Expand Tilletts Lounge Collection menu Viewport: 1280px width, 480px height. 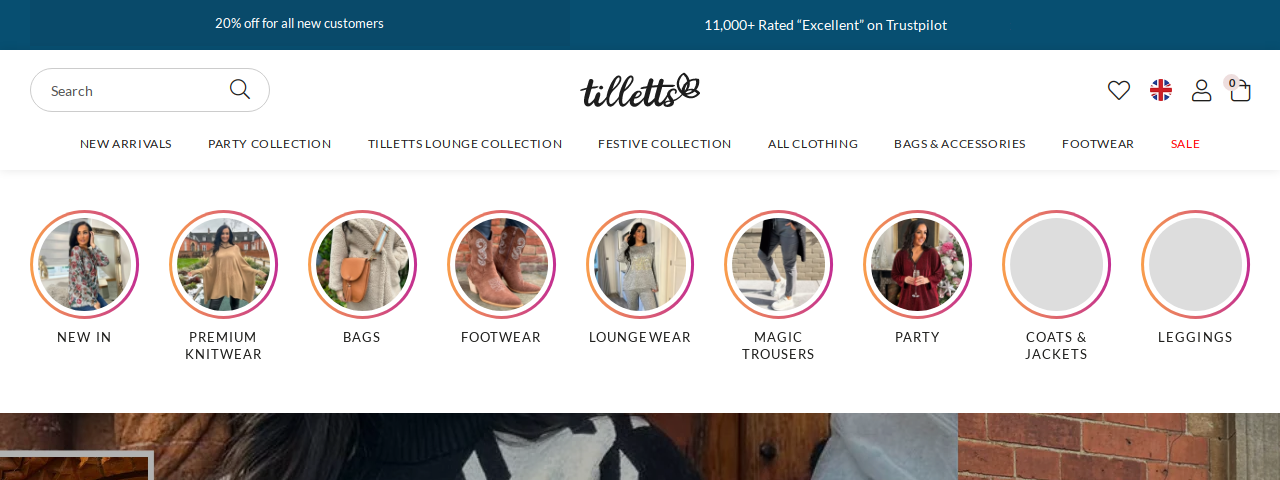465,144
